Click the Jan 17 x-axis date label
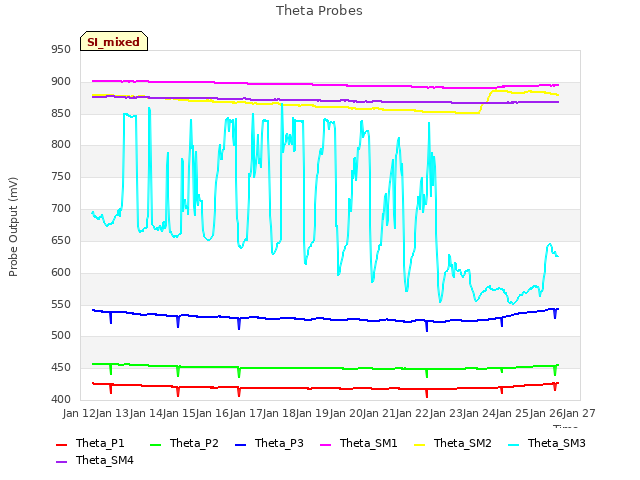The image size is (640, 480). point(246,413)
